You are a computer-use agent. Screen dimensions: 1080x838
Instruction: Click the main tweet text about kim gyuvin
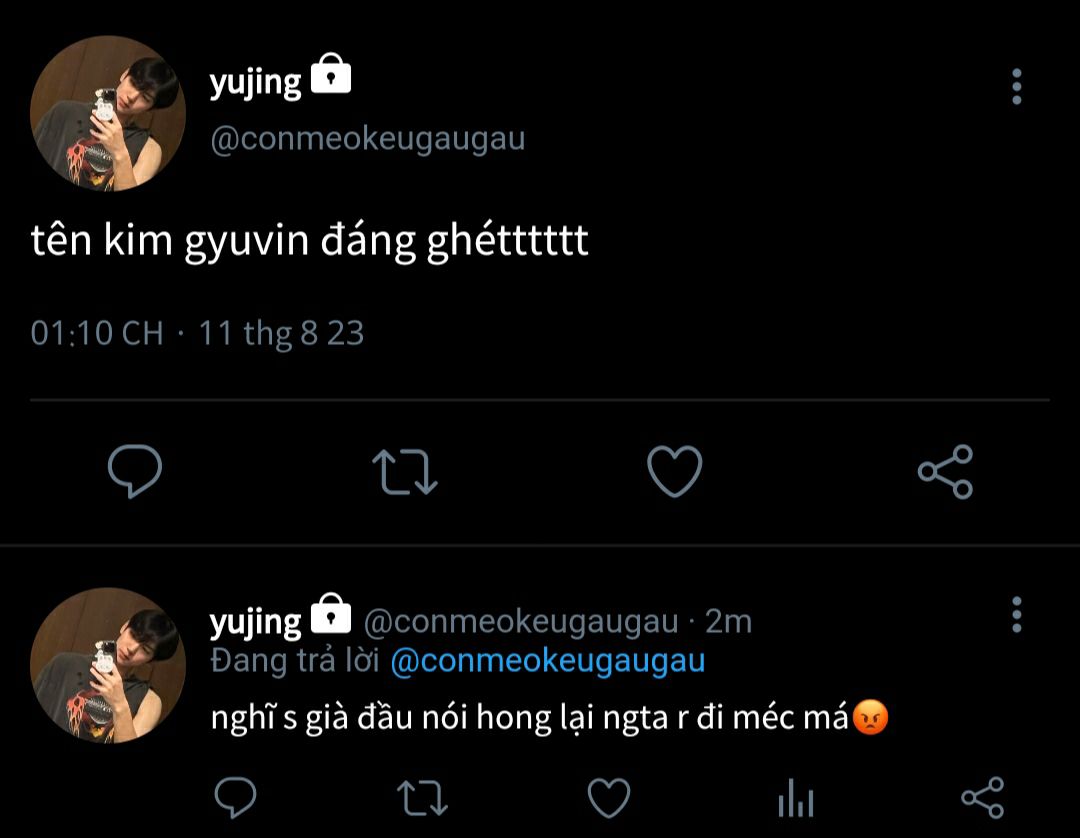(x=310, y=244)
